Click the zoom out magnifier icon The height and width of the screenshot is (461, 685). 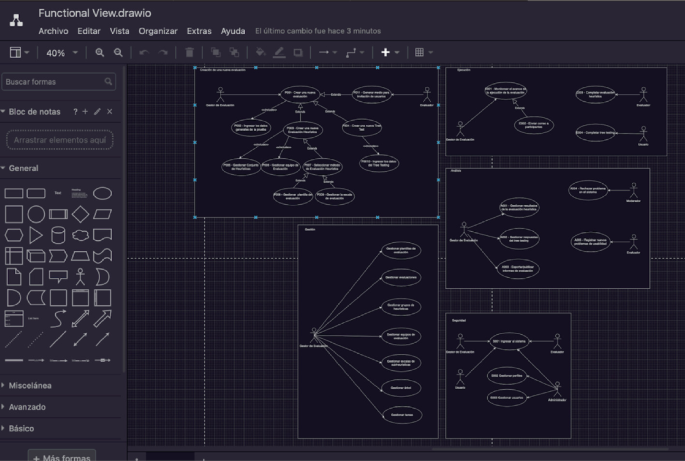[x=119, y=52]
